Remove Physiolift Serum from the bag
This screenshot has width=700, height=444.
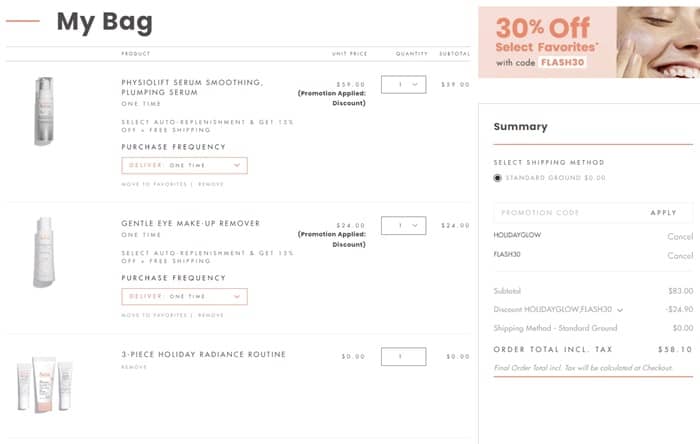(x=211, y=184)
